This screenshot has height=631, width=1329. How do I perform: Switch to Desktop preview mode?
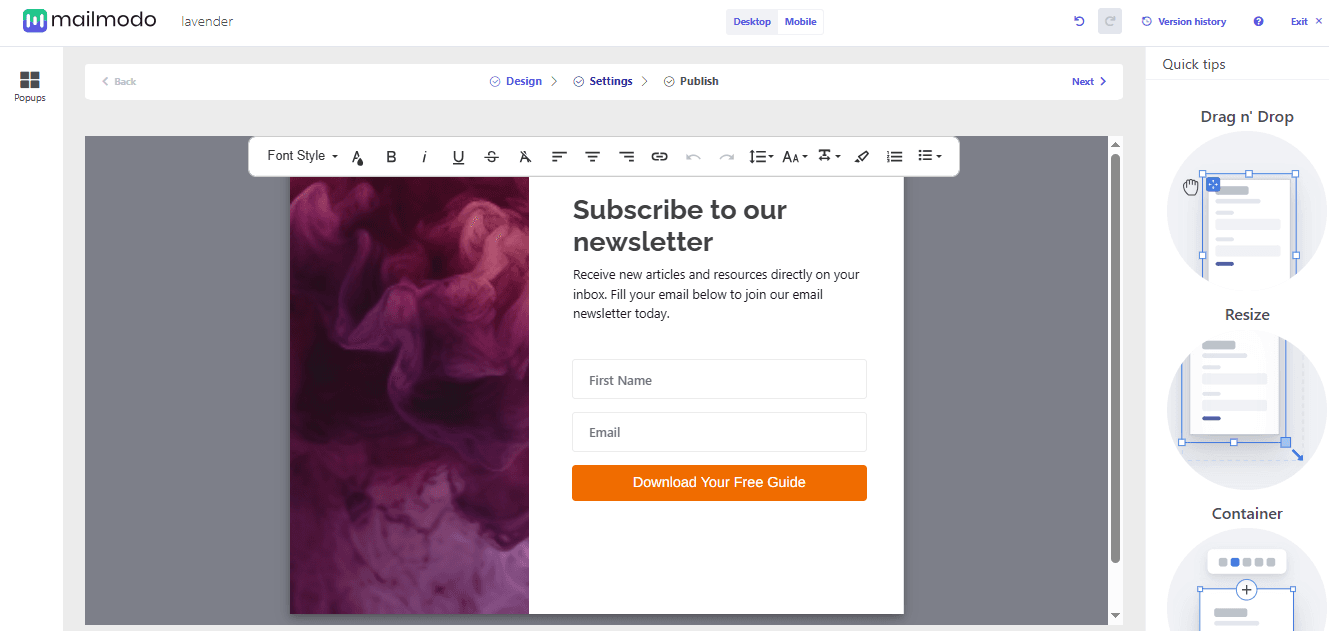[751, 21]
